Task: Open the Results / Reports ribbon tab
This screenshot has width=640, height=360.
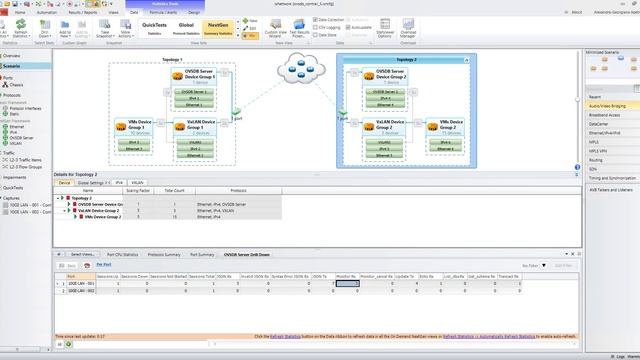Action: tap(83, 12)
